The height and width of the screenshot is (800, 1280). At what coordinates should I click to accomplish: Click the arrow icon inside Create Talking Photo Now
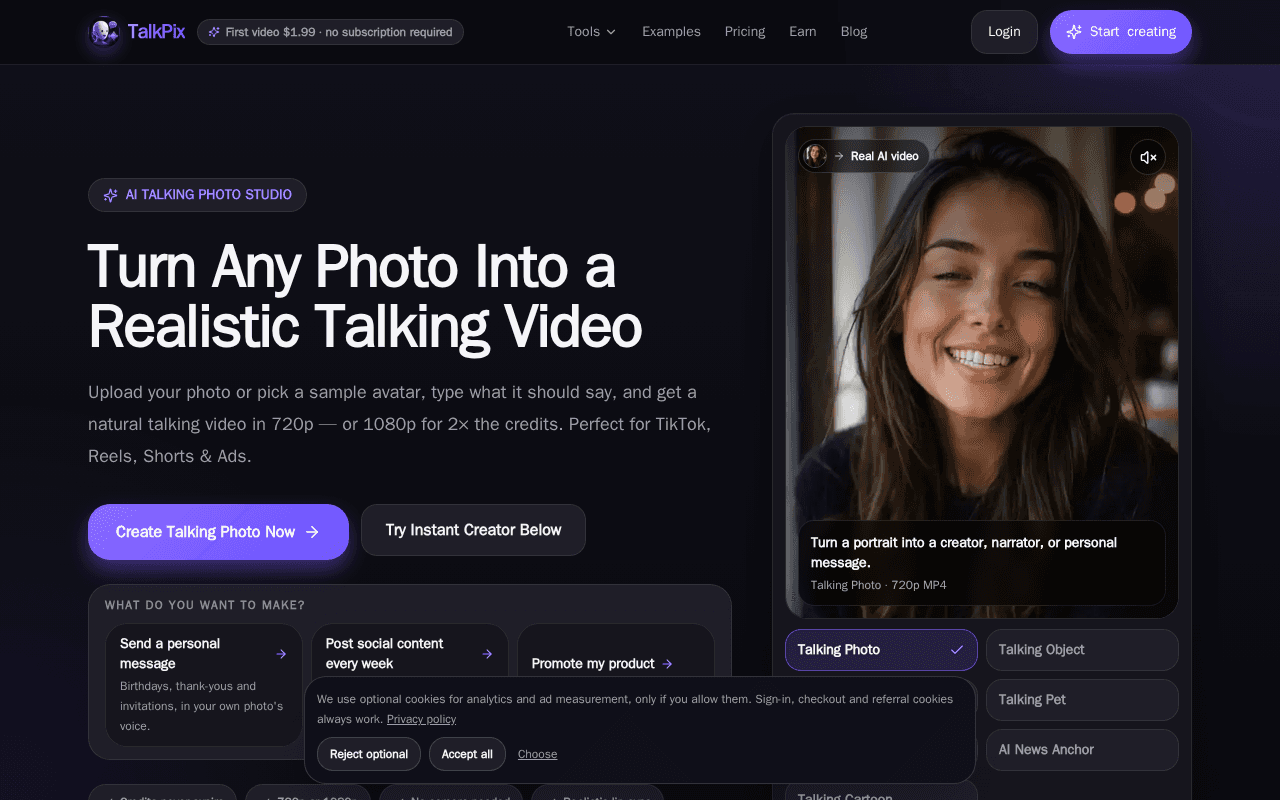coord(312,532)
